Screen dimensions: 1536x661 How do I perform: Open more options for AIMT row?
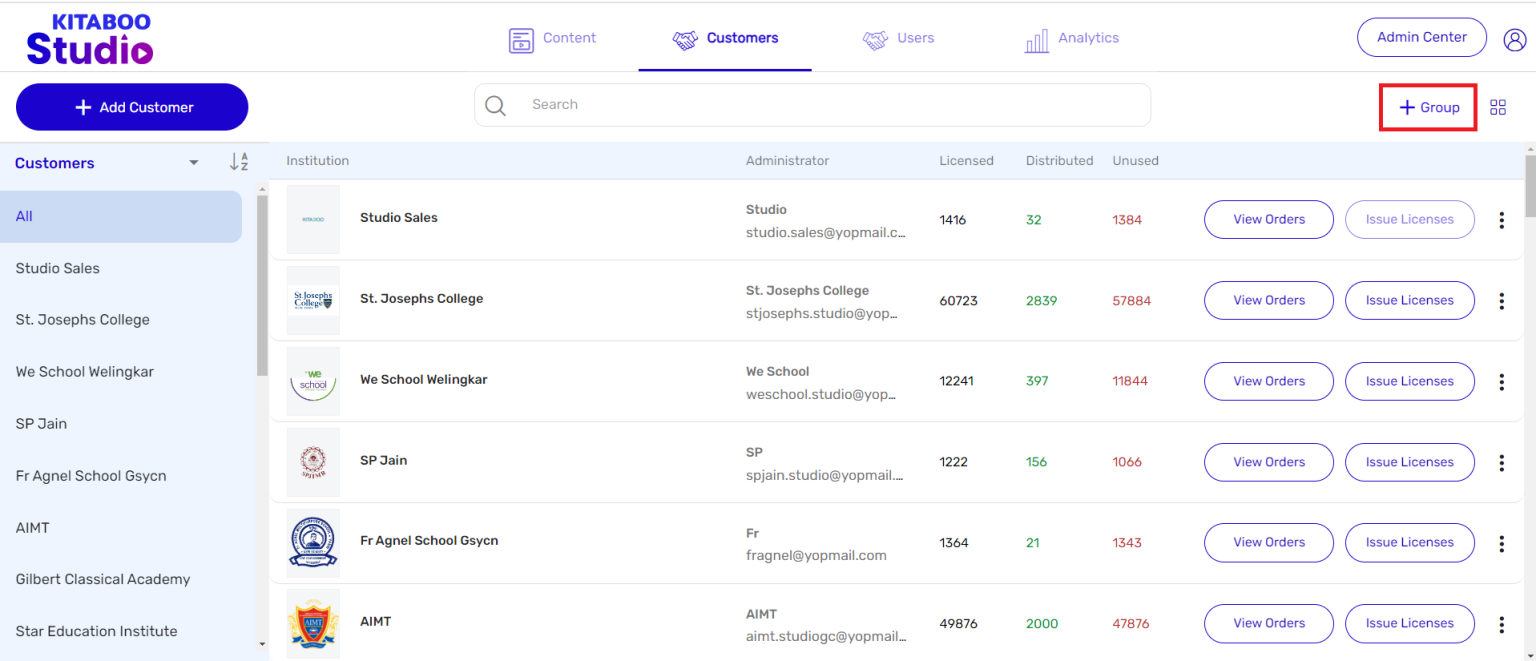[1501, 624]
